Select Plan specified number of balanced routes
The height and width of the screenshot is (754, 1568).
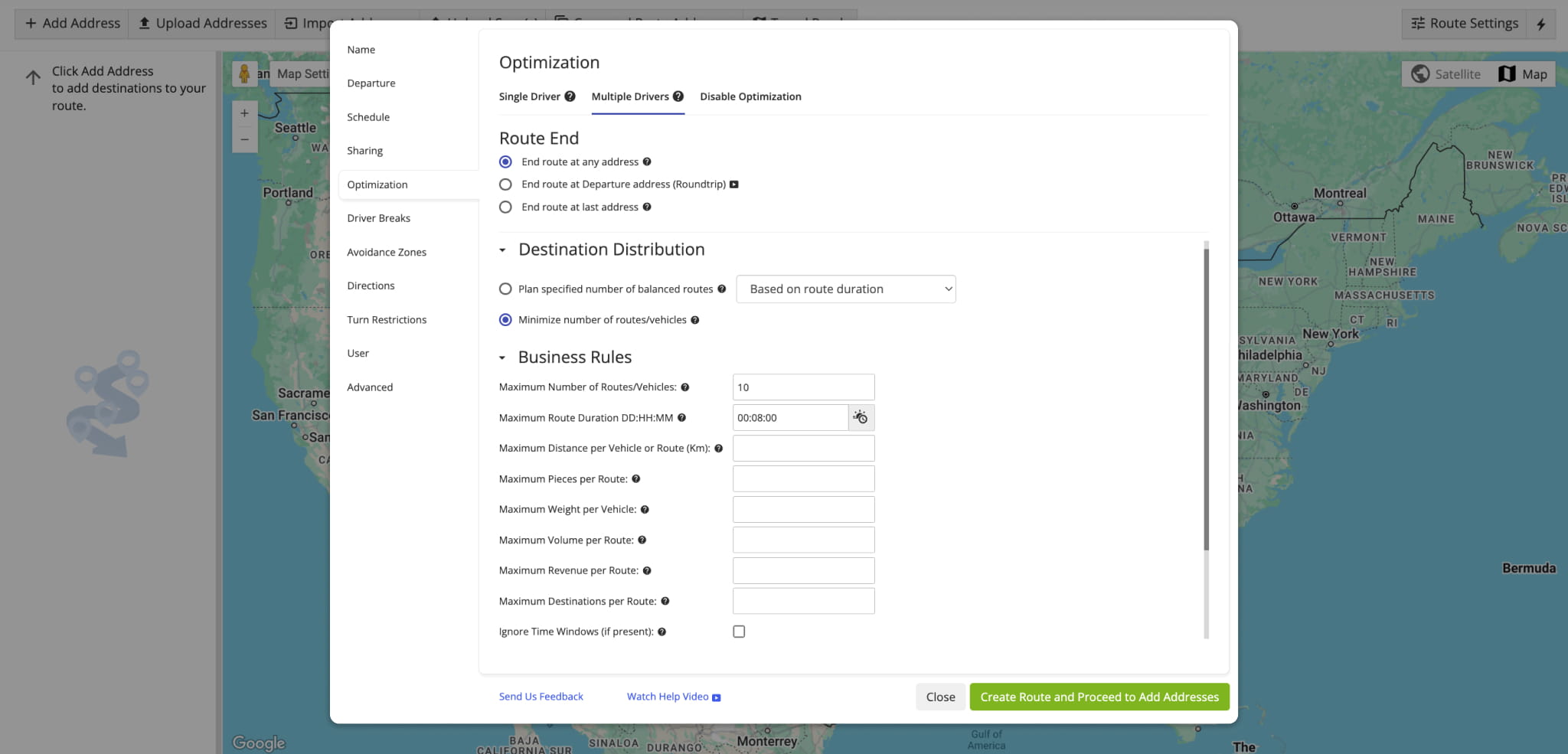[x=505, y=289]
